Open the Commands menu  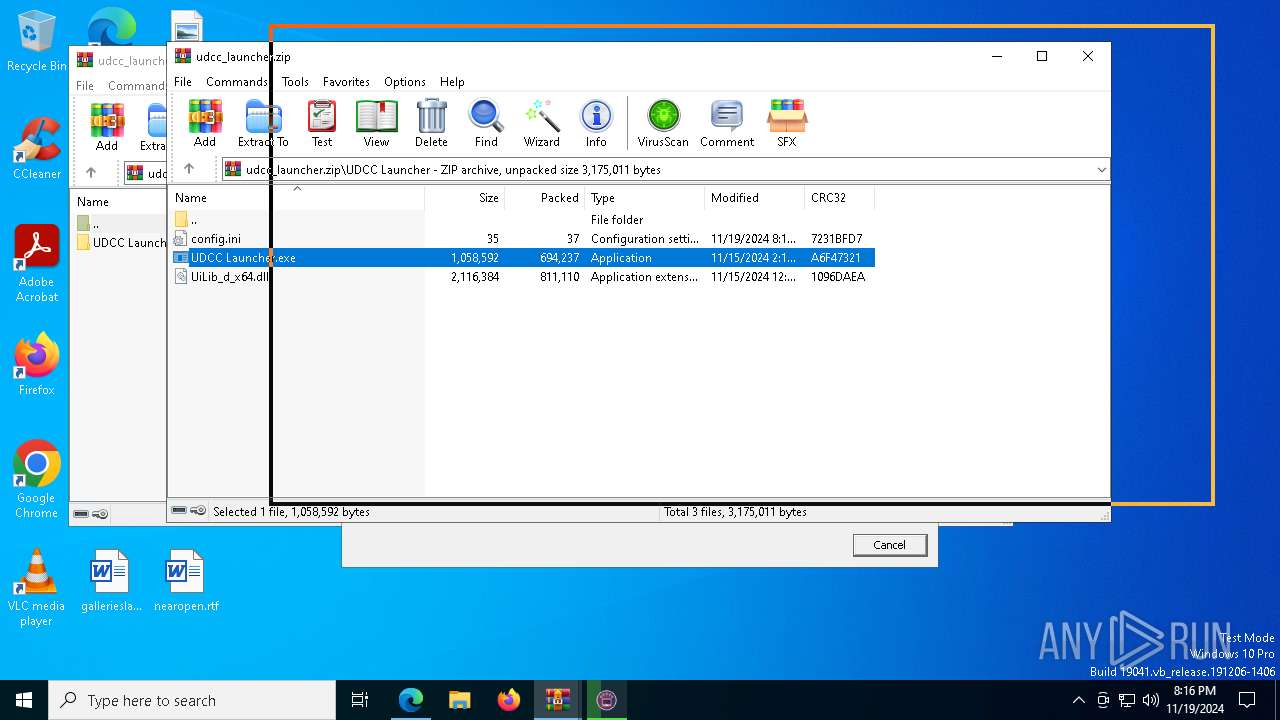[x=237, y=82]
